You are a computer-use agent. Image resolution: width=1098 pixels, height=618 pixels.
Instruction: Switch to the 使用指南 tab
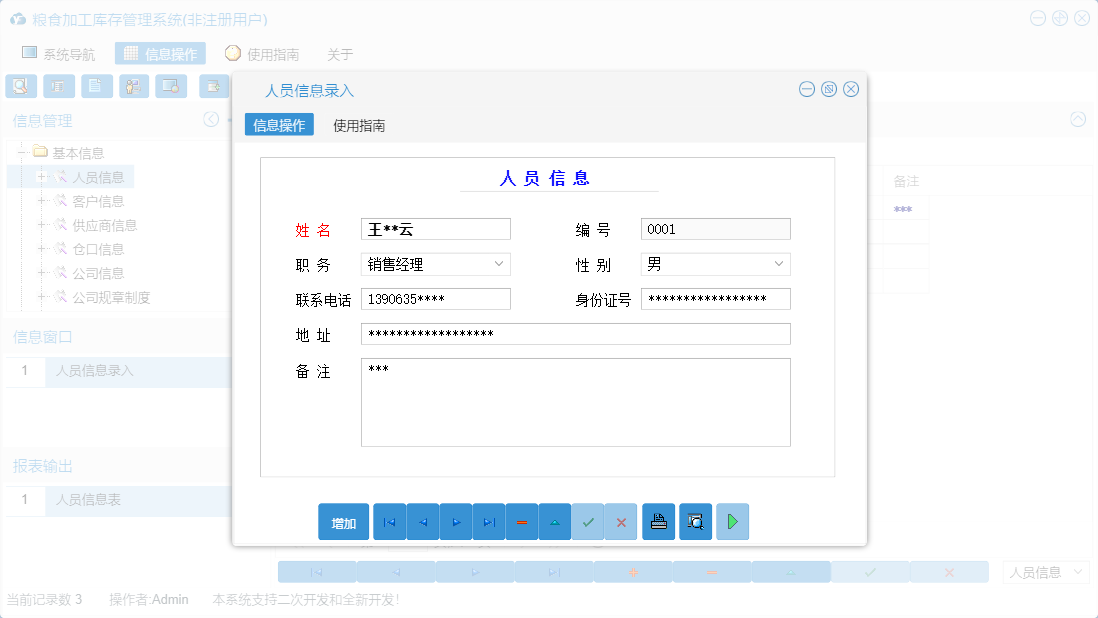tap(358, 125)
